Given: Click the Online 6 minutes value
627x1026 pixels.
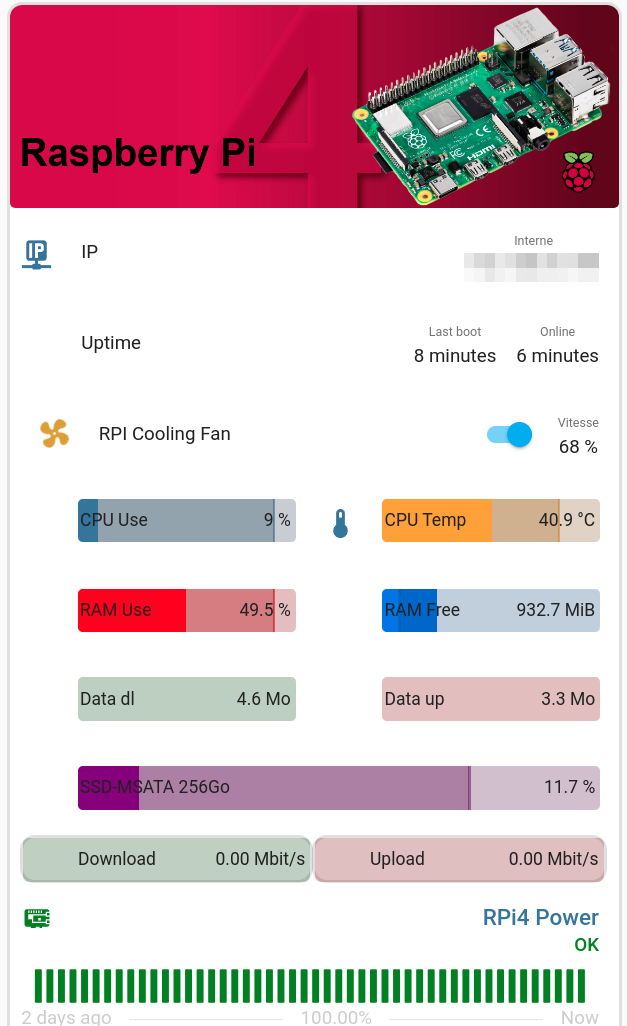Looking at the screenshot, I should click(x=558, y=356).
